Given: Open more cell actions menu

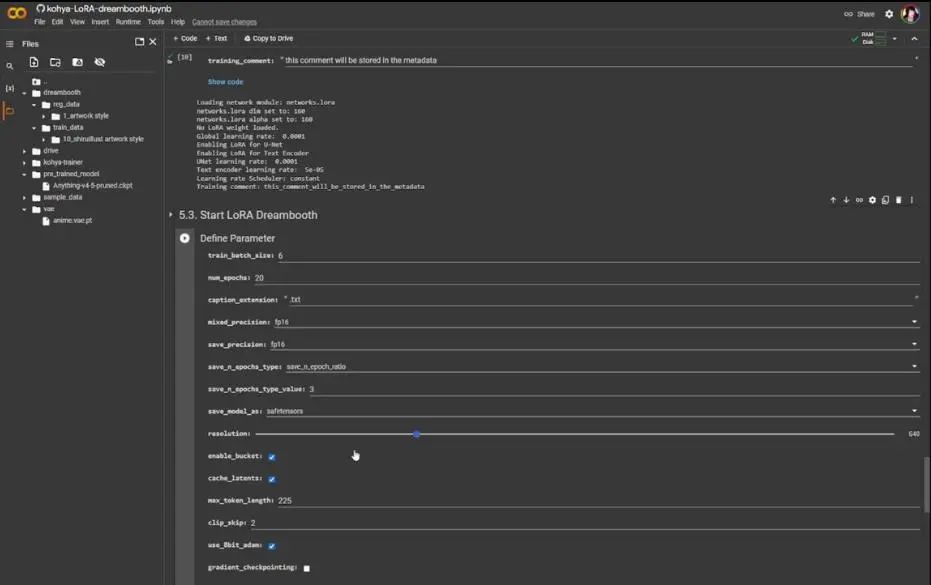Looking at the screenshot, I should pyautogui.click(x=911, y=200).
